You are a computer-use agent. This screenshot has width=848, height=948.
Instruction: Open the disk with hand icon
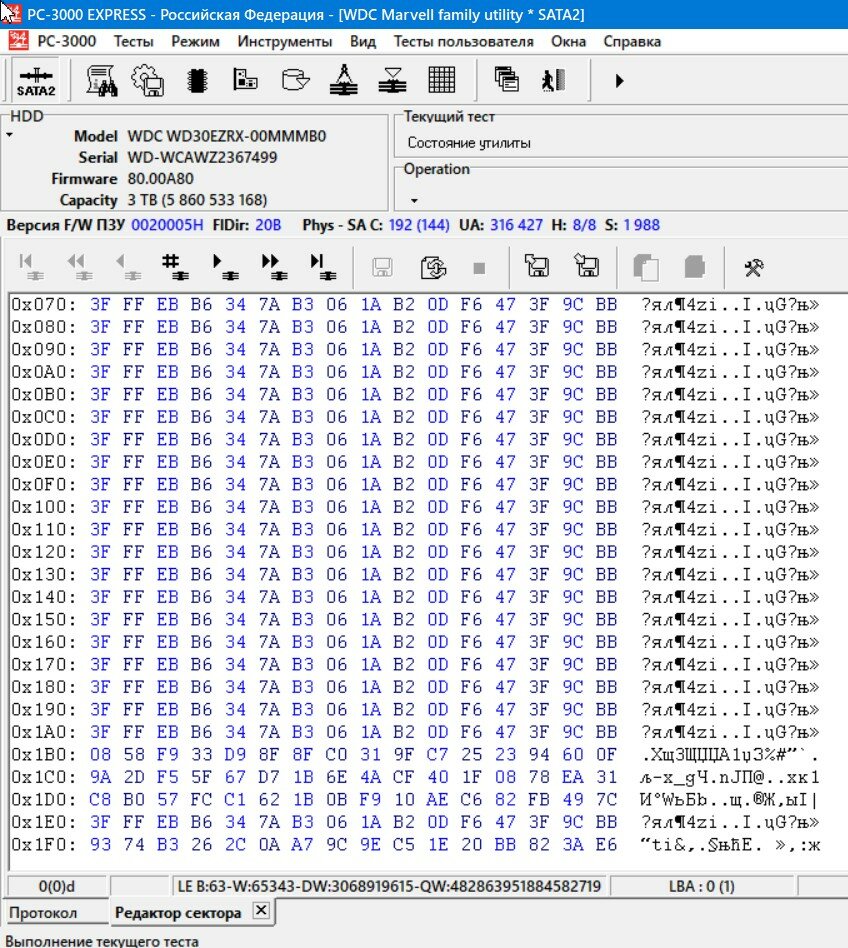(296, 80)
